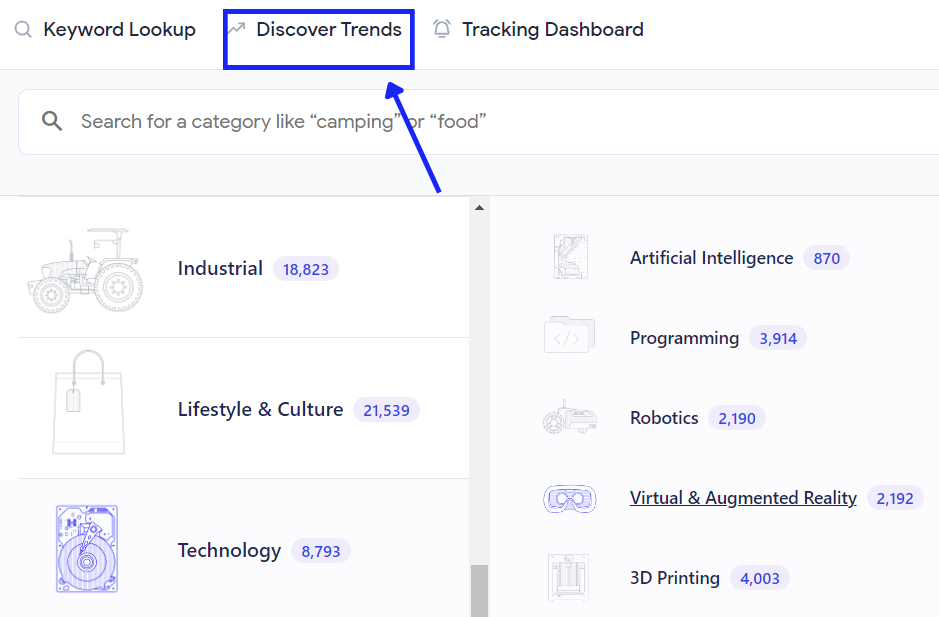Click the magnifying glass beside Keyword Lookup
The image size is (939, 617).
point(22,30)
